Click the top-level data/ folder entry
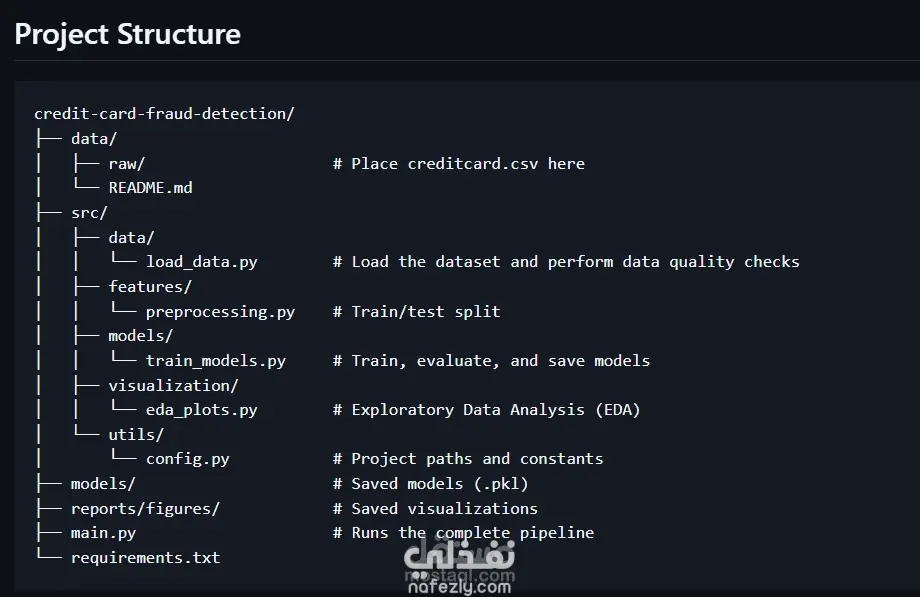This screenshot has height=597, width=920. (94, 139)
